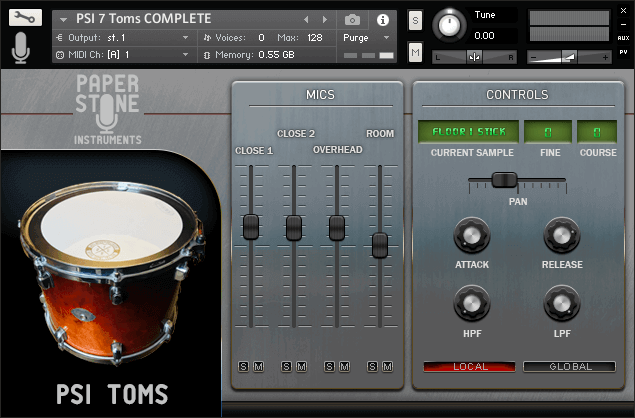Go to previous instrument with left arrow
This screenshot has width=635, height=418.
[306, 19]
